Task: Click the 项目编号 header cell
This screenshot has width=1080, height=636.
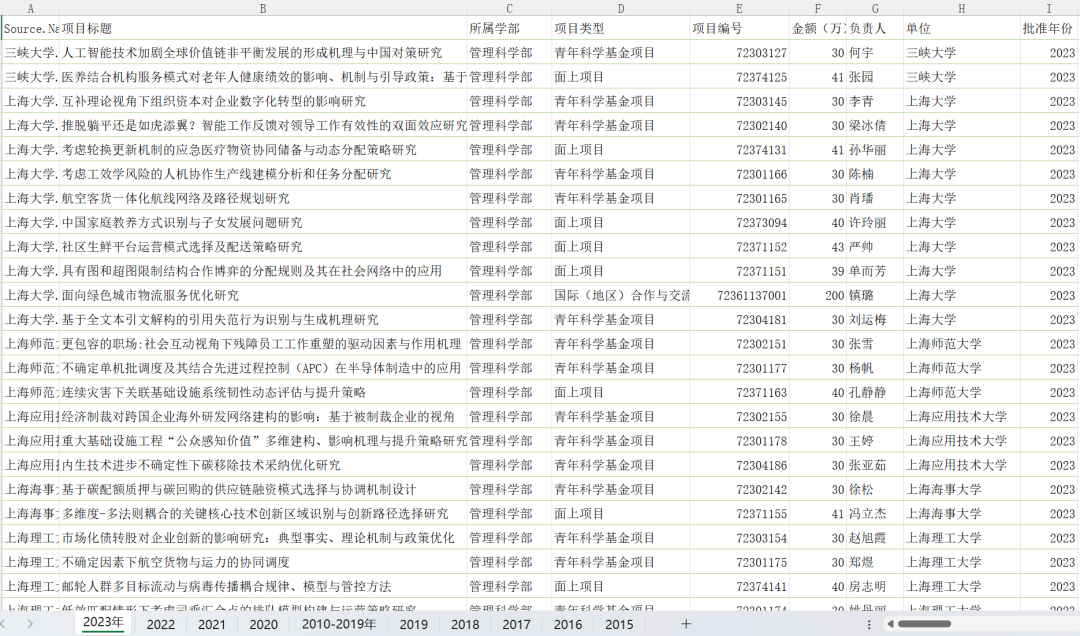Action: tap(739, 28)
